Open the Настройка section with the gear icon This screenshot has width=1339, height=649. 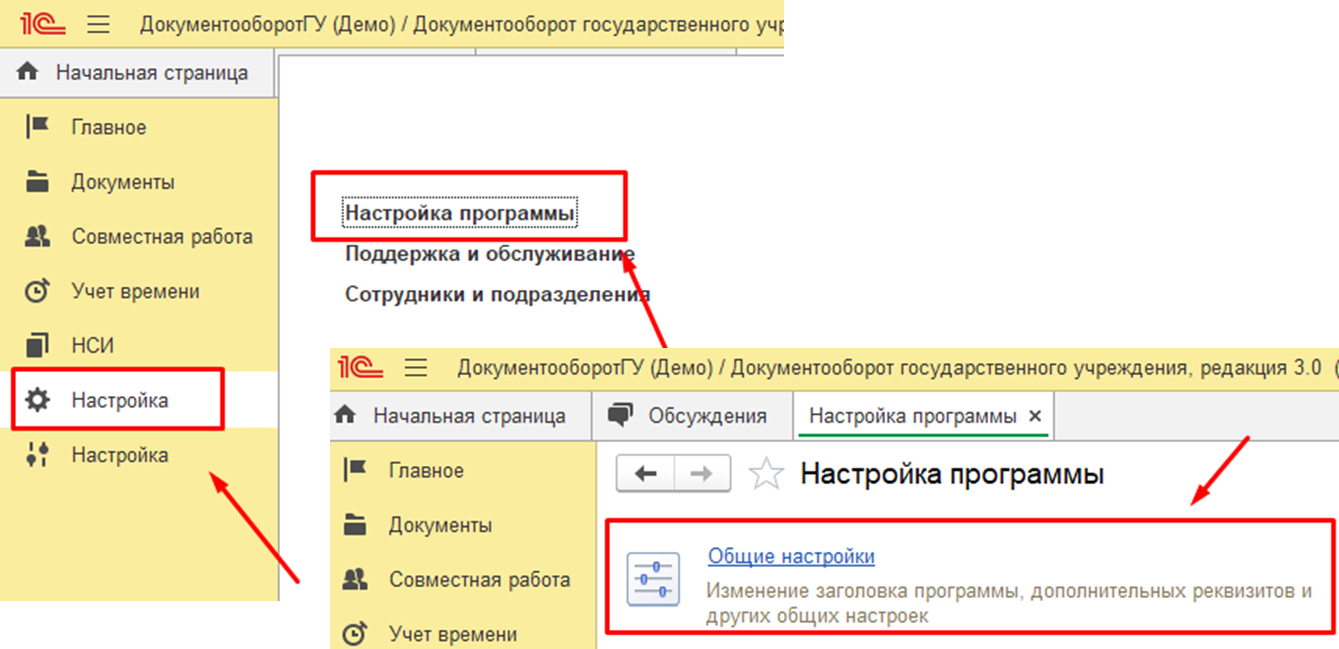(120, 401)
